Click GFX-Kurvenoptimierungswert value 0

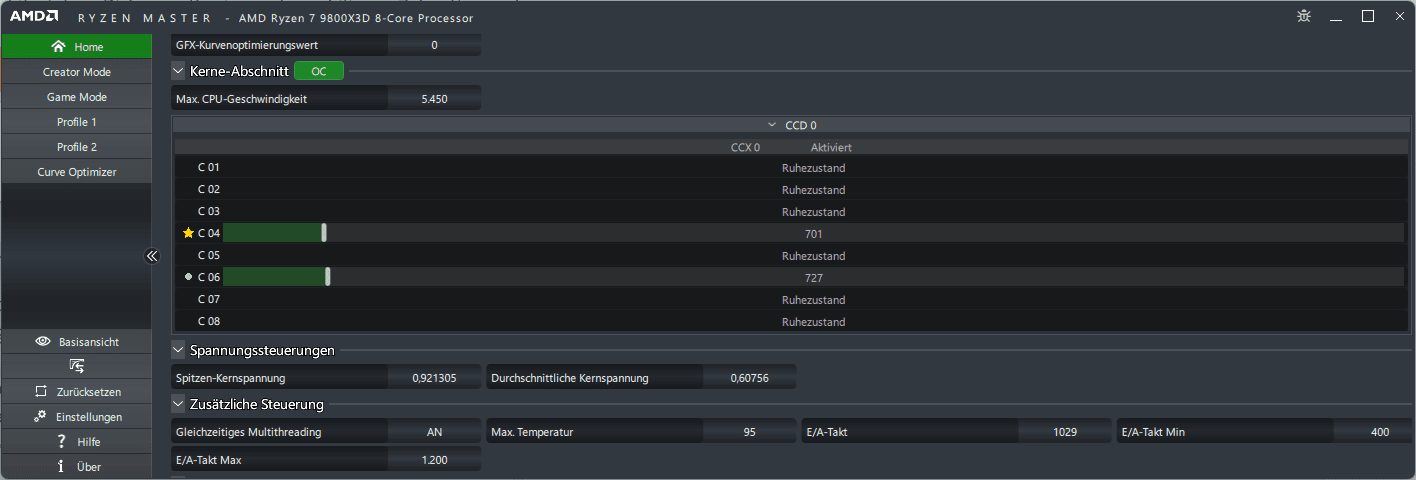[x=434, y=45]
